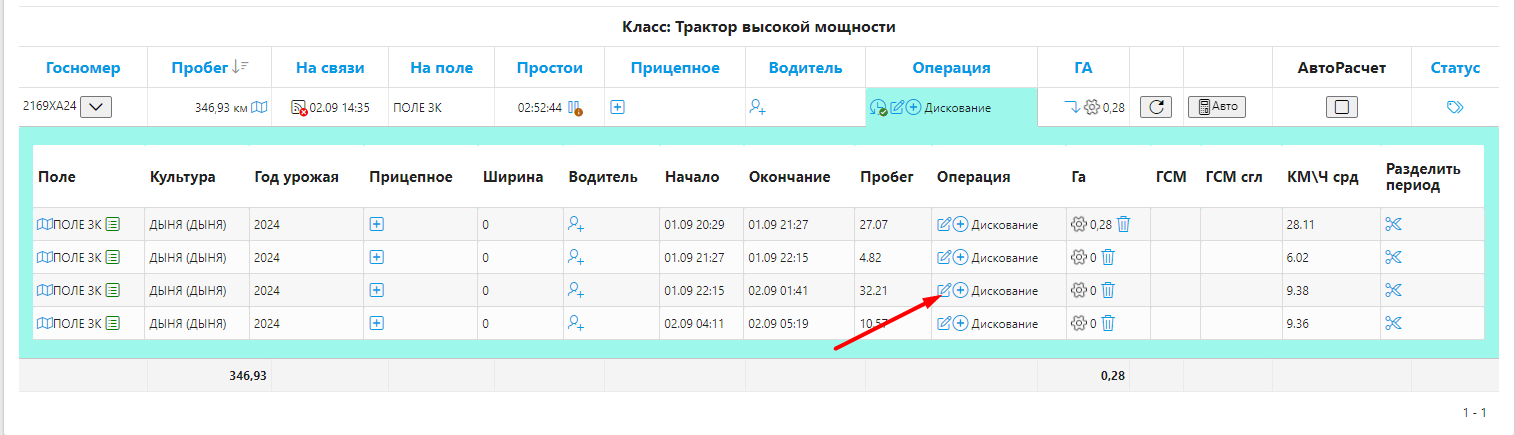
Task: Click the average speed value 9.36
Action: [x=1298, y=324]
